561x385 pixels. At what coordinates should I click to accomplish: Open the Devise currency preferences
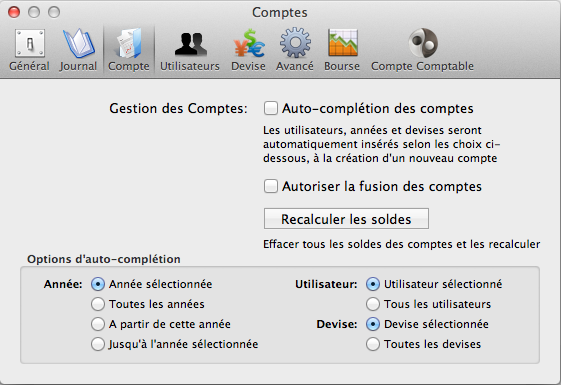248,50
